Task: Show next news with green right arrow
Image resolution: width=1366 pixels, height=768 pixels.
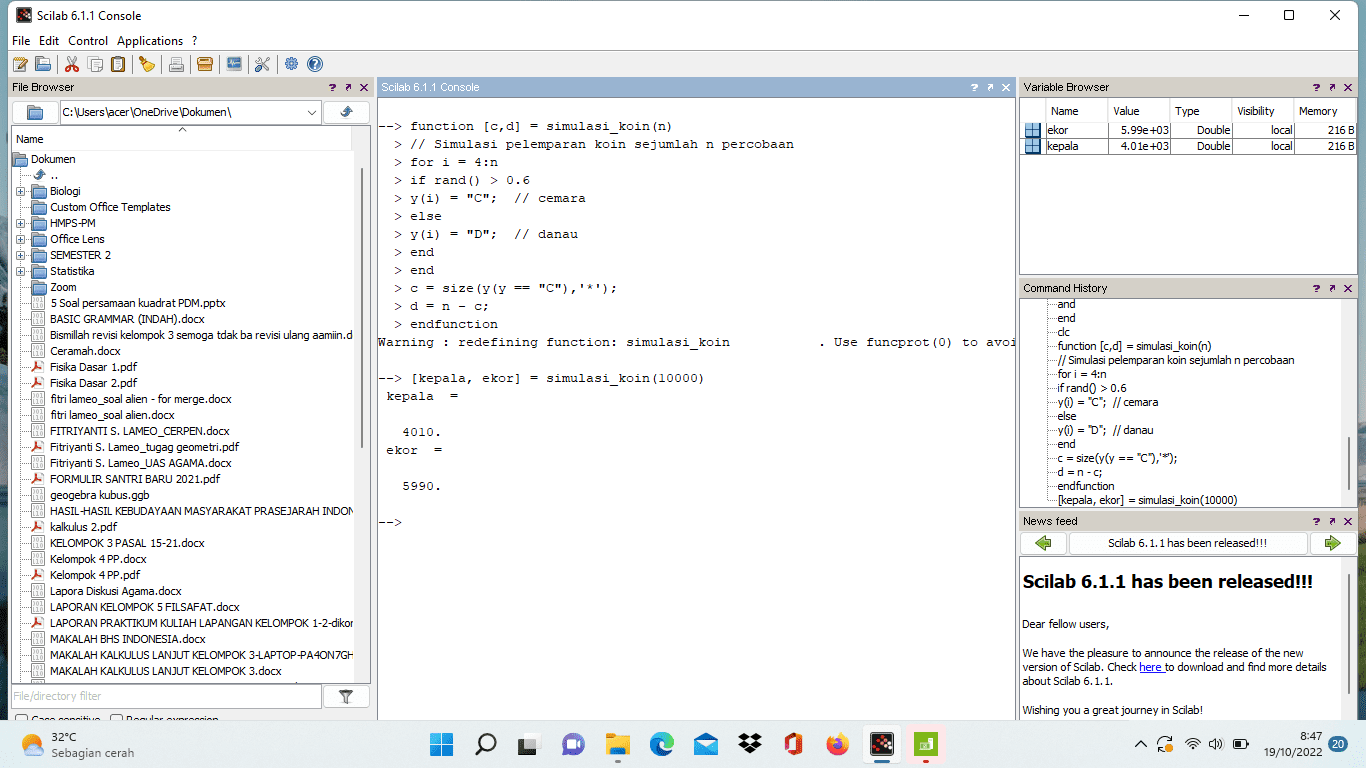Action: [1333, 543]
